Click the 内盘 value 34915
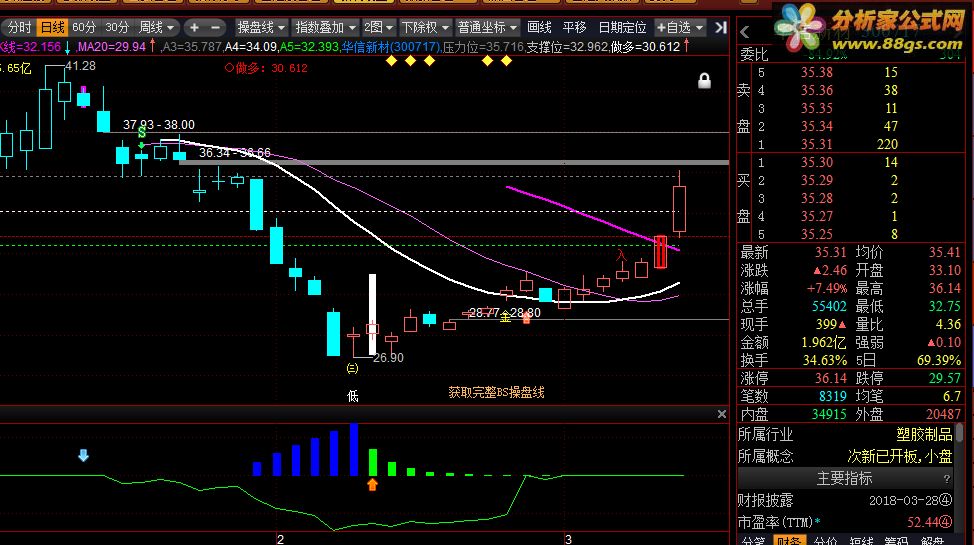The image size is (974, 545). [x=829, y=414]
